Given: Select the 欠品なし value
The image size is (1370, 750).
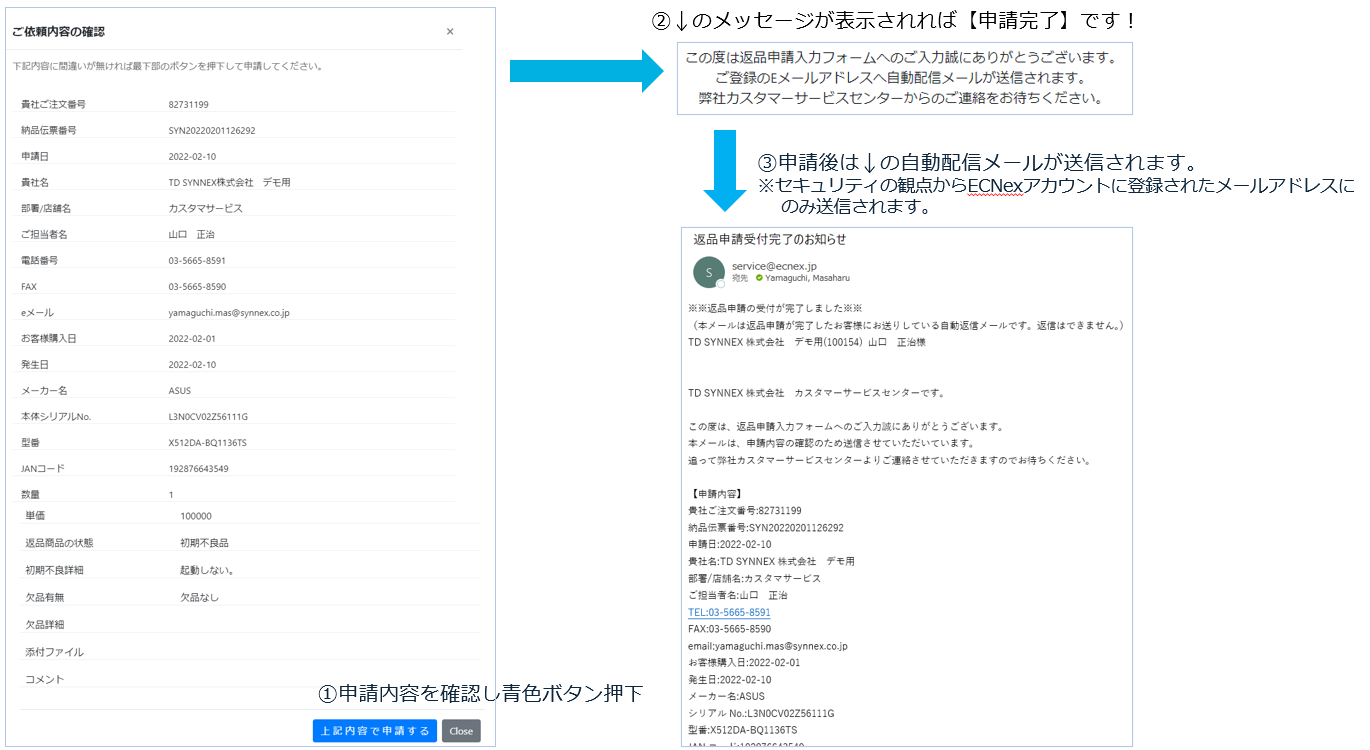Looking at the screenshot, I should coord(199,597).
